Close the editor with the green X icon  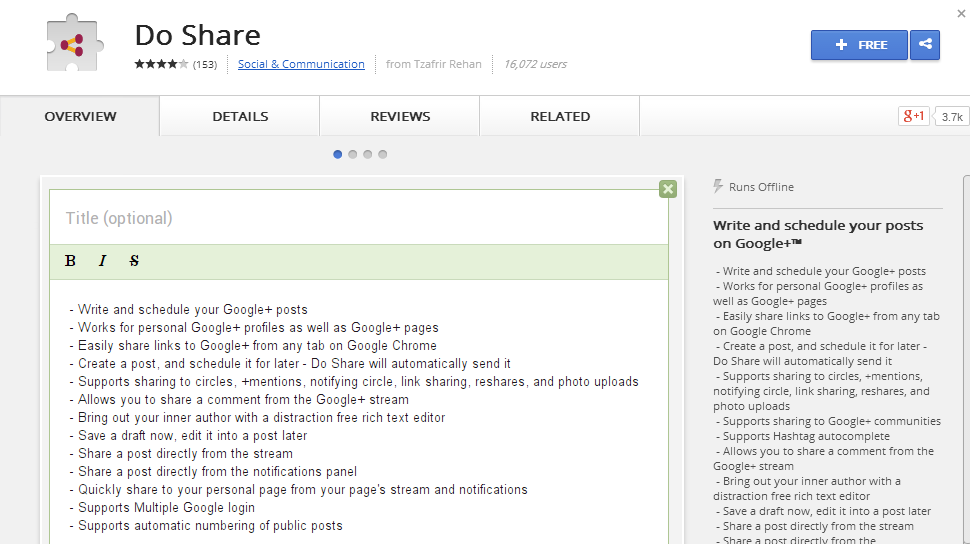[x=667, y=189]
